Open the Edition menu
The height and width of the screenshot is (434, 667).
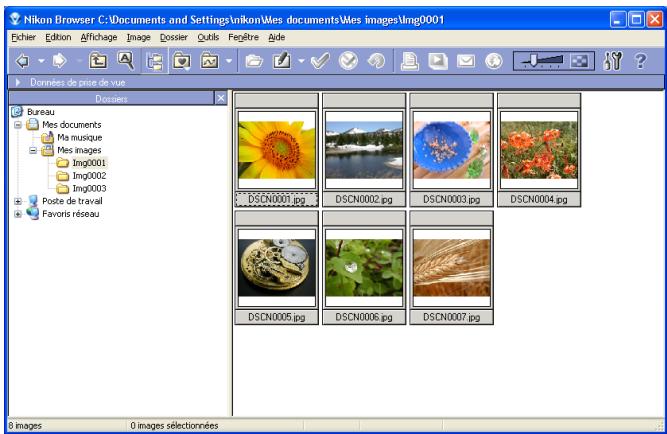[58, 37]
